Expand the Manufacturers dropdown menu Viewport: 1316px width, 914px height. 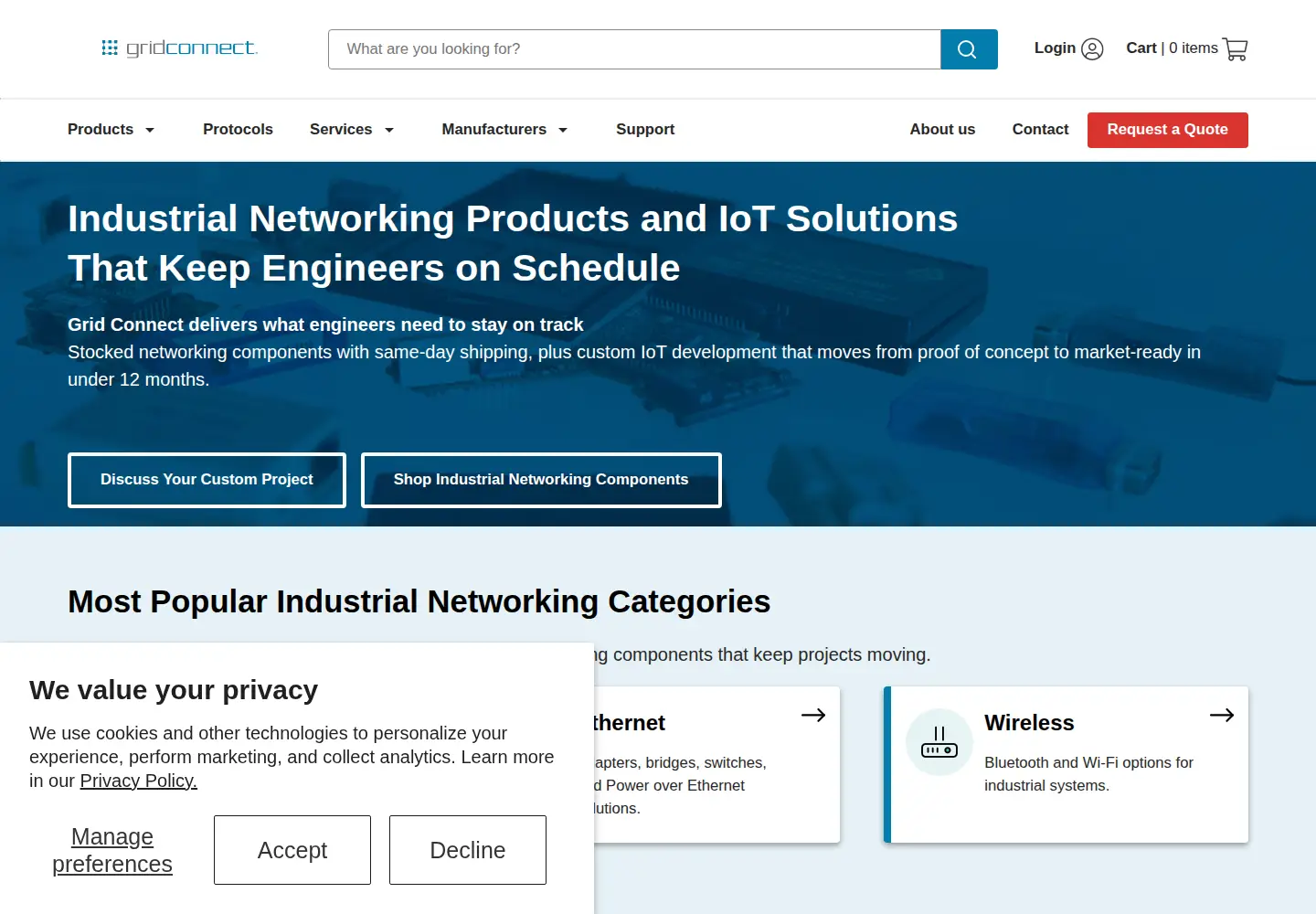tap(504, 130)
